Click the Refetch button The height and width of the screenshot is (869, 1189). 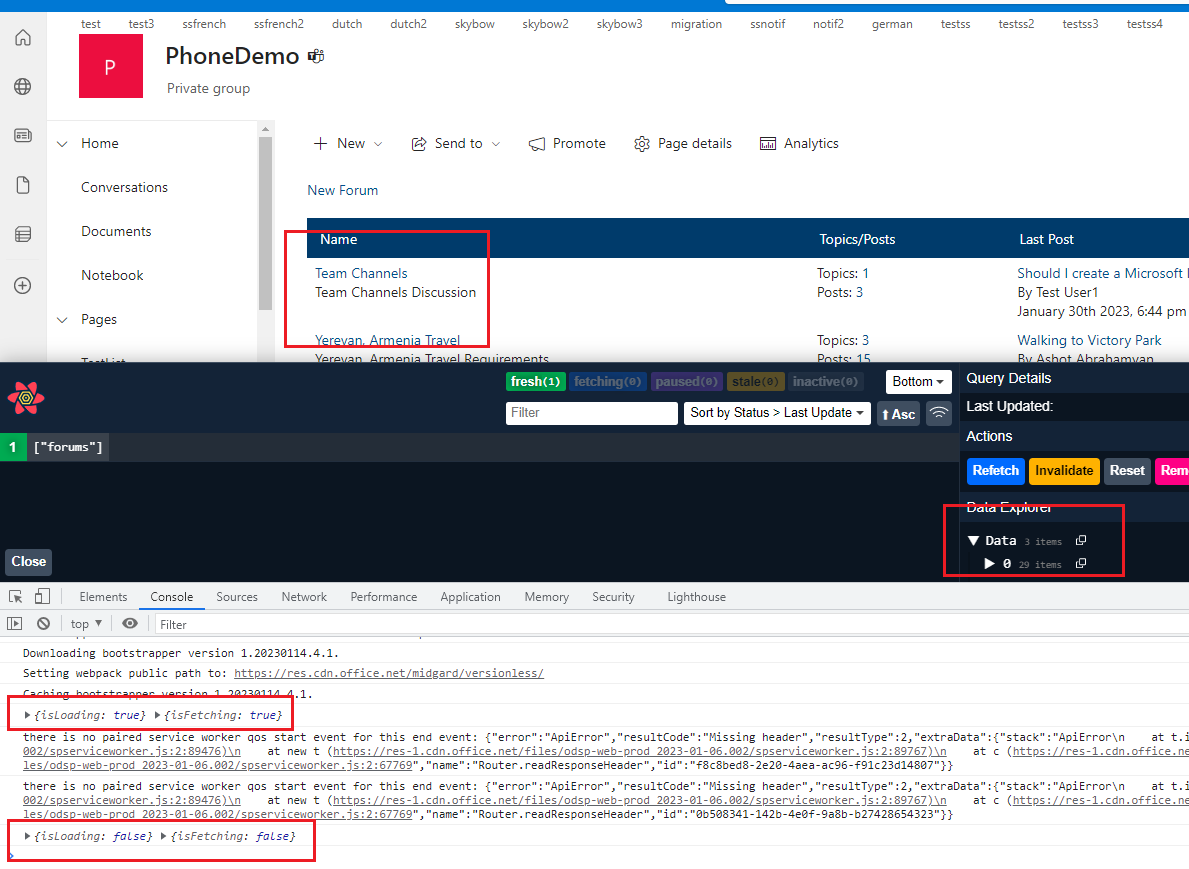995,471
